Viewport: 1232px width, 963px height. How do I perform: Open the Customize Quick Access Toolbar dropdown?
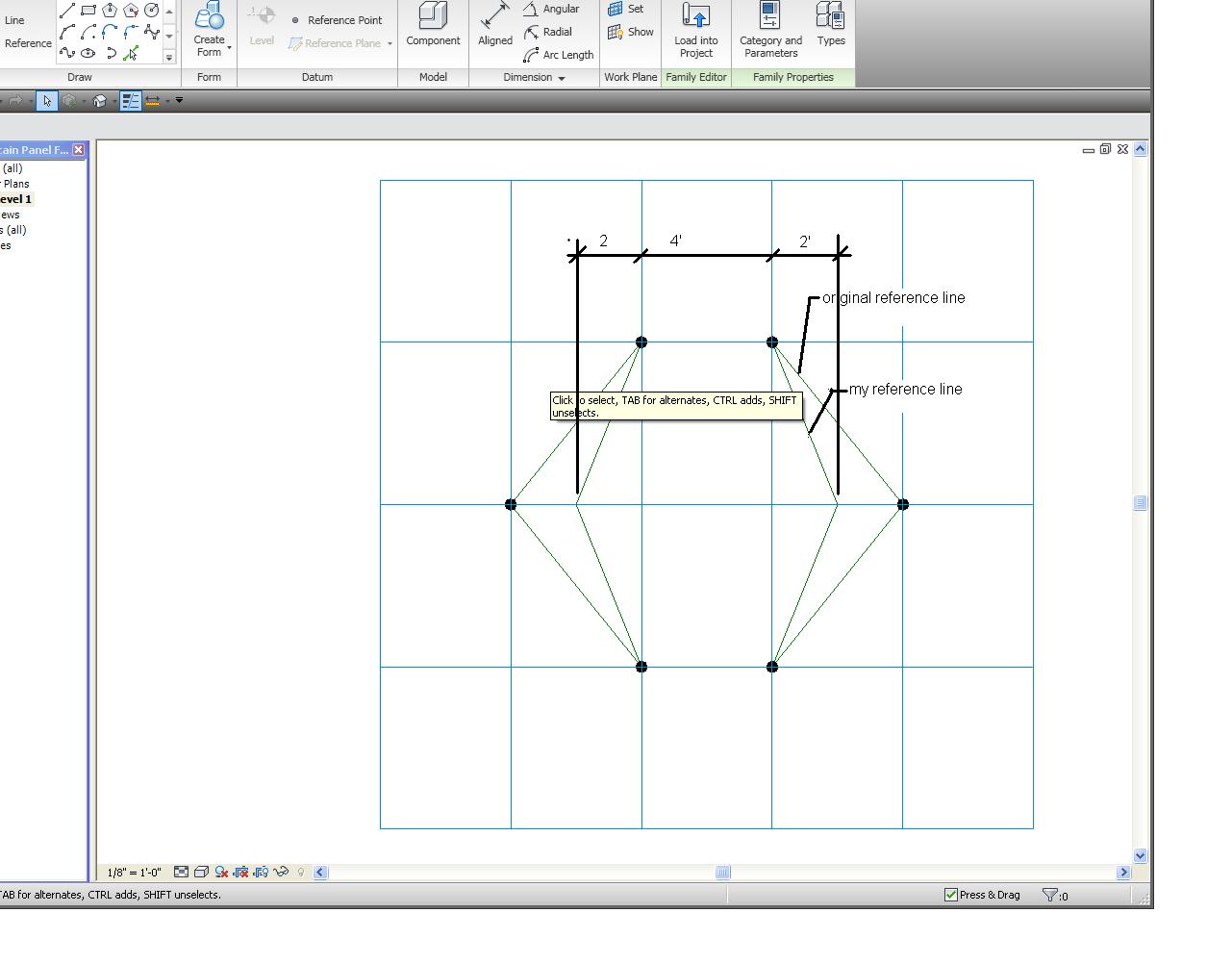pos(179,101)
